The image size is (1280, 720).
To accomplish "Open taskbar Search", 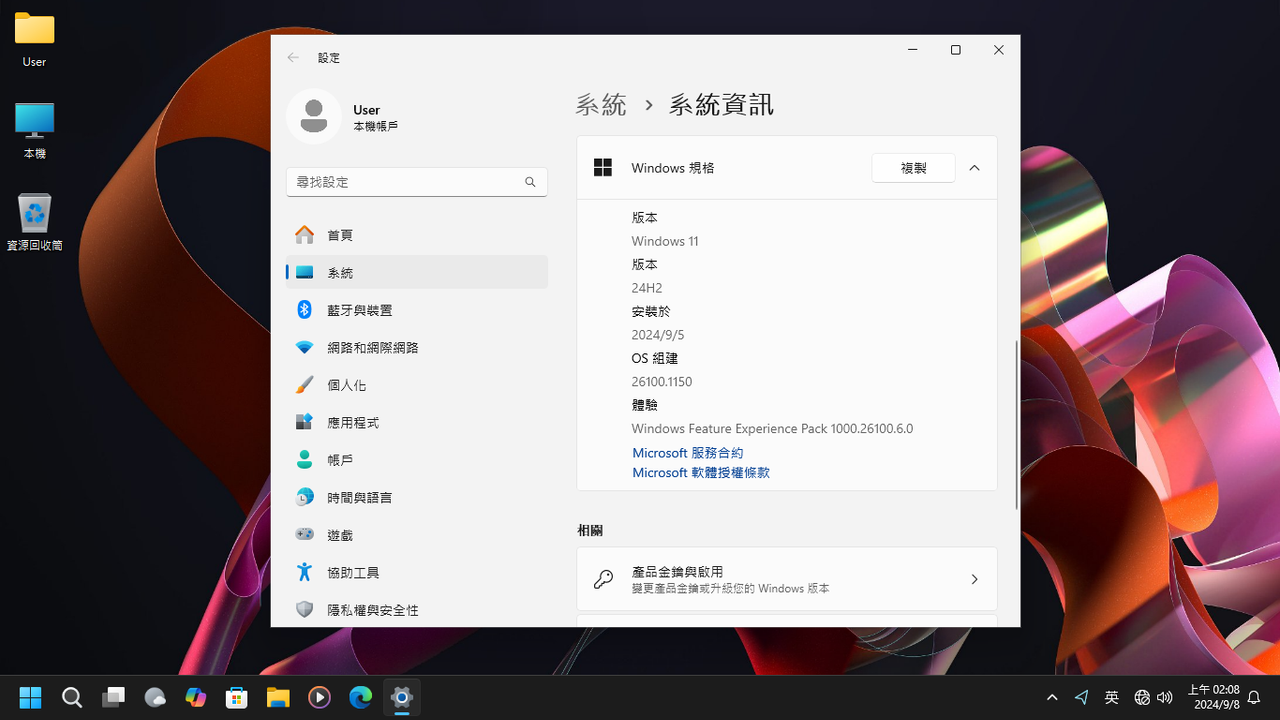I will click(72, 697).
